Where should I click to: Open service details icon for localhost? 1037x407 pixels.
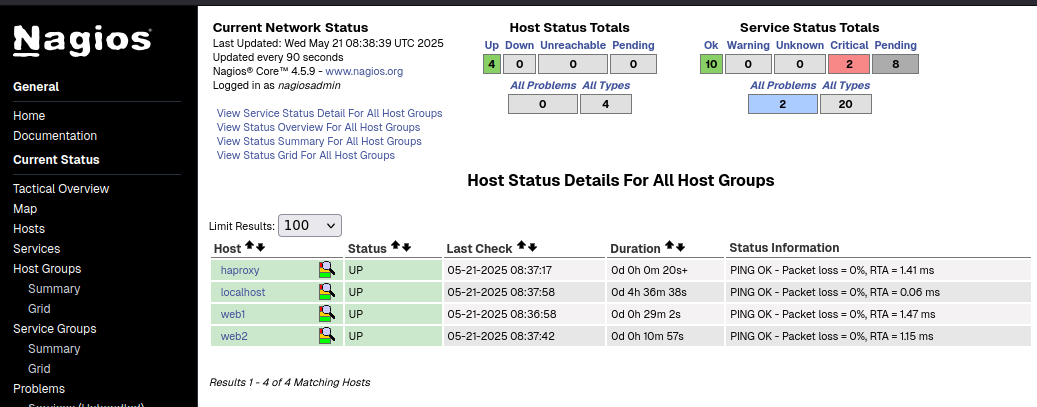(x=327, y=291)
